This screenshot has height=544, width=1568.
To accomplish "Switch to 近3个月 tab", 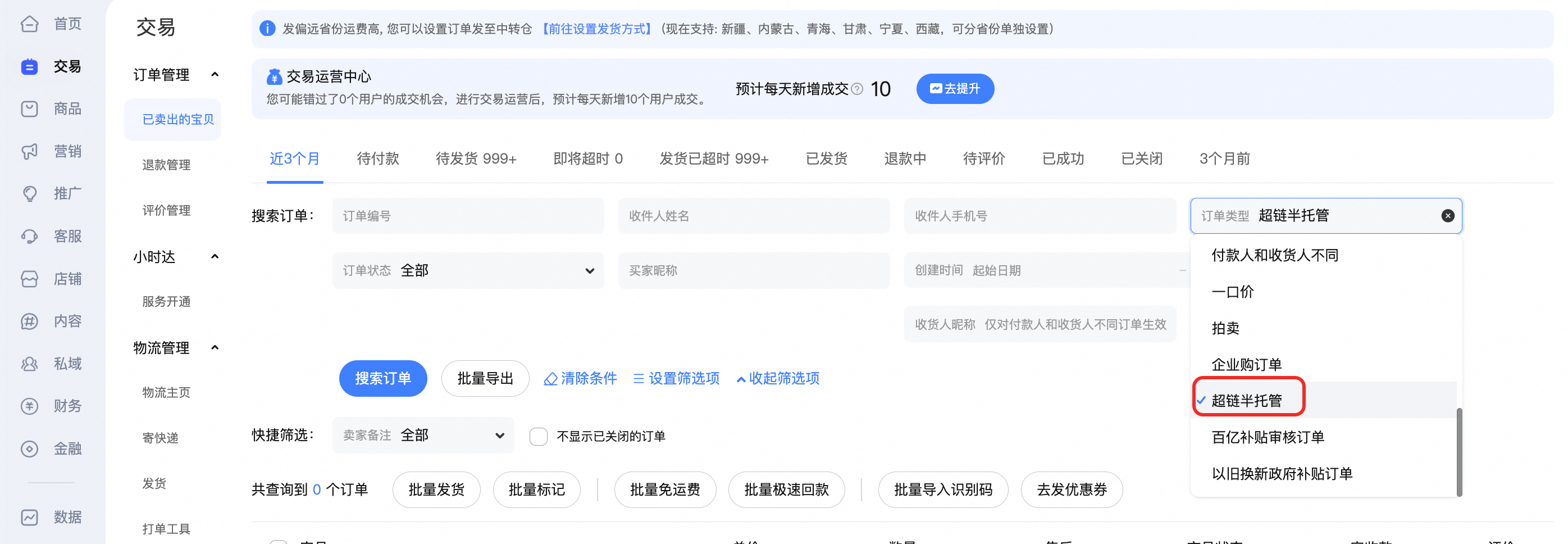I will pos(295,158).
